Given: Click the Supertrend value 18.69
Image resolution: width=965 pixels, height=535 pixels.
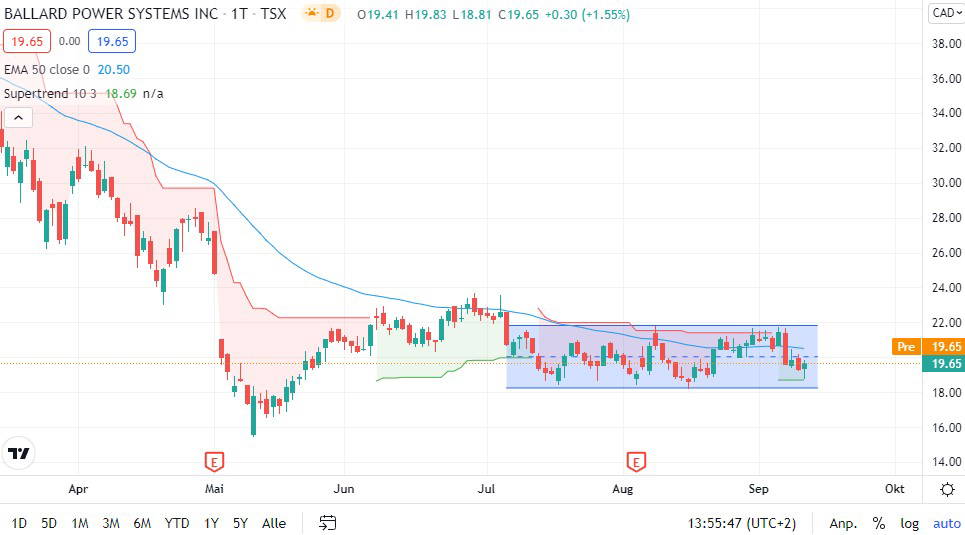Looking at the screenshot, I should pyautogui.click(x=121, y=94).
